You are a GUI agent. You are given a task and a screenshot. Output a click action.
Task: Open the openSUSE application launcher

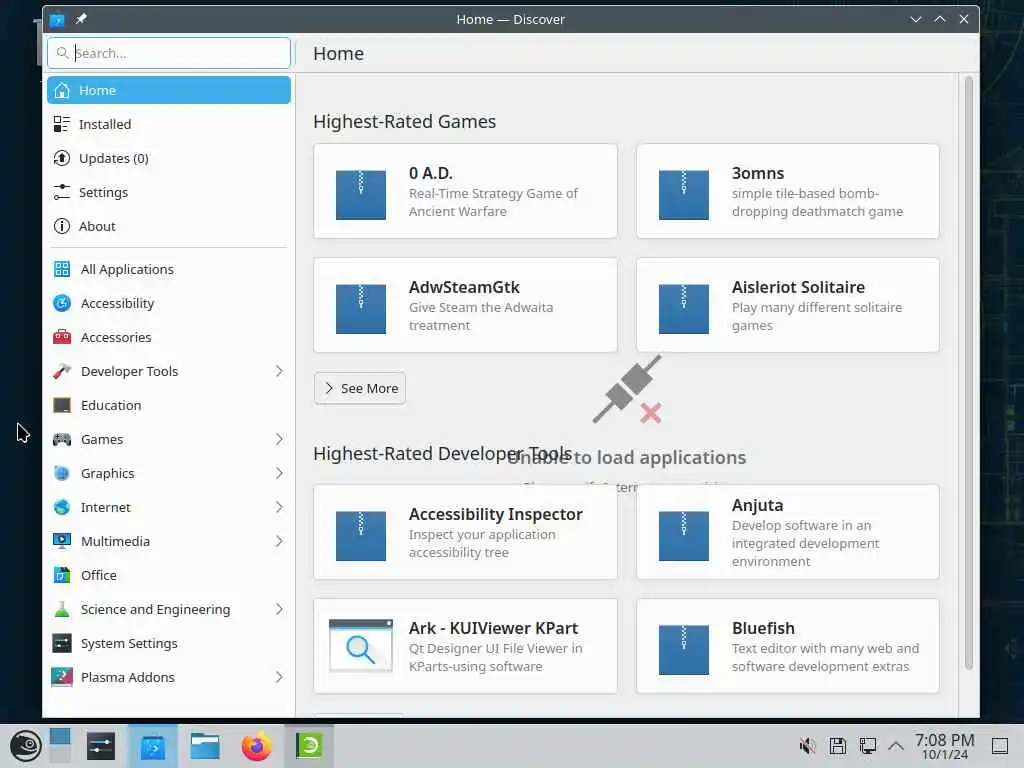tap(25, 746)
